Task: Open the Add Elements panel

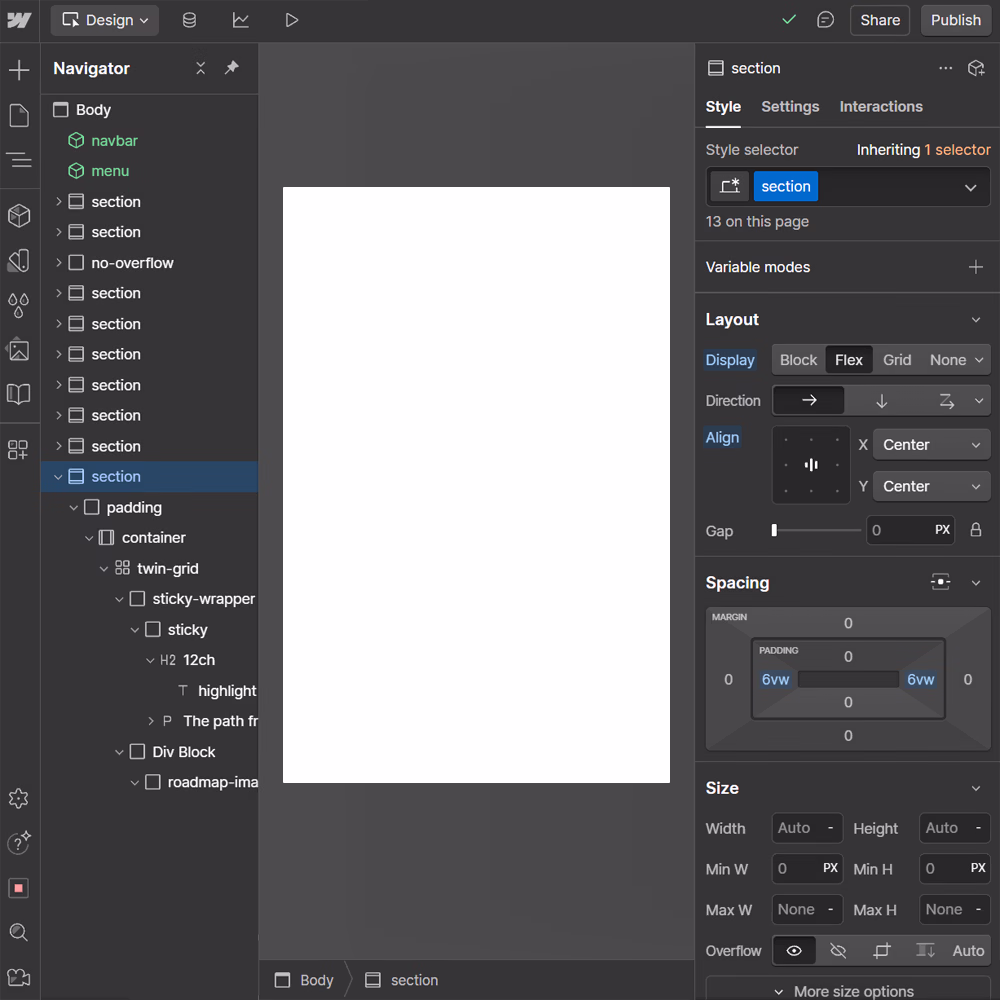Action: 20,70
